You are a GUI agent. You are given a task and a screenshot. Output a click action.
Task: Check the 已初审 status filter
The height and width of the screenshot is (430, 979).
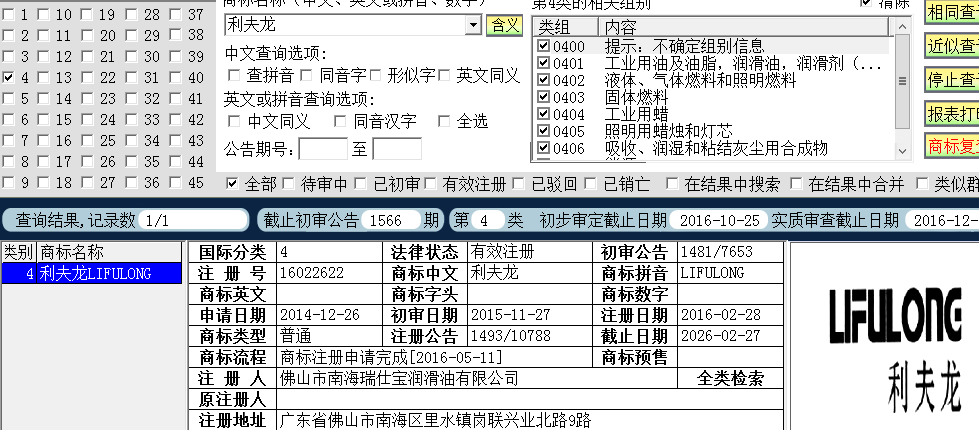(360, 183)
